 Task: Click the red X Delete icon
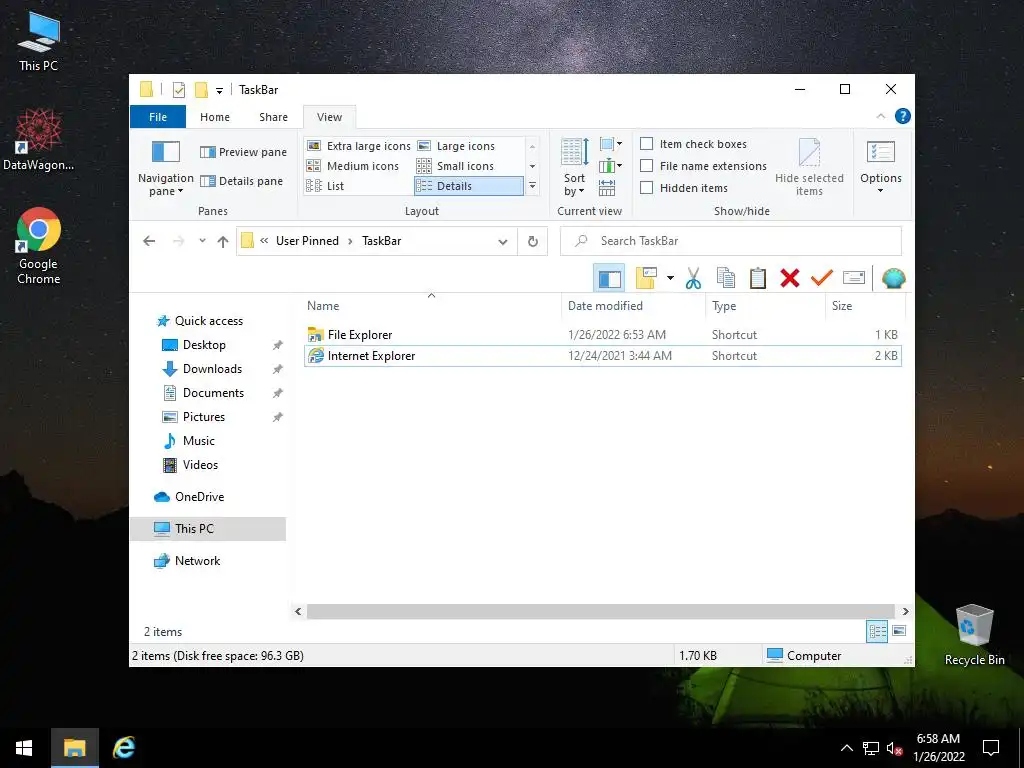(x=790, y=278)
